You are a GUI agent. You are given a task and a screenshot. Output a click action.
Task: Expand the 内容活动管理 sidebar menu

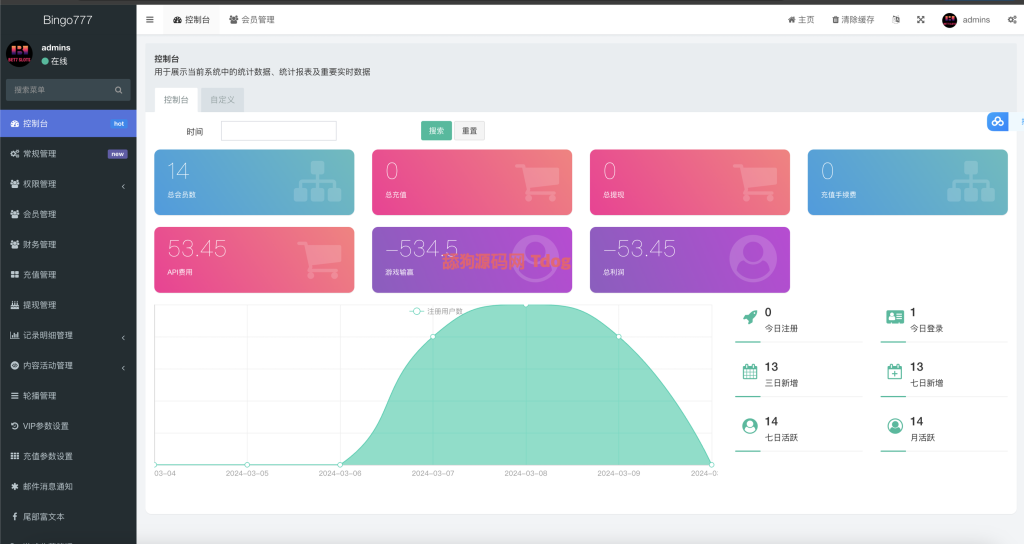pyautogui.click(x=67, y=366)
